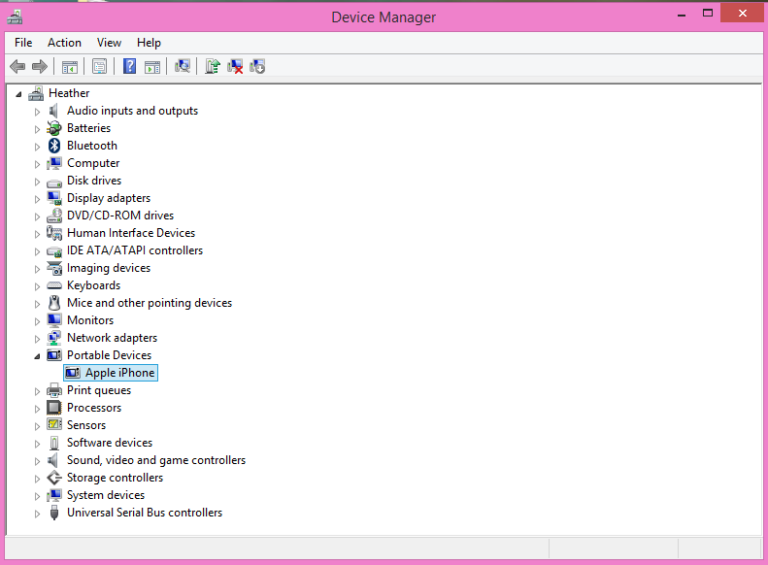The height and width of the screenshot is (565, 768).
Task: Click the blue Help question mark icon
Action: pyautogui.click(x=129, y=67)
